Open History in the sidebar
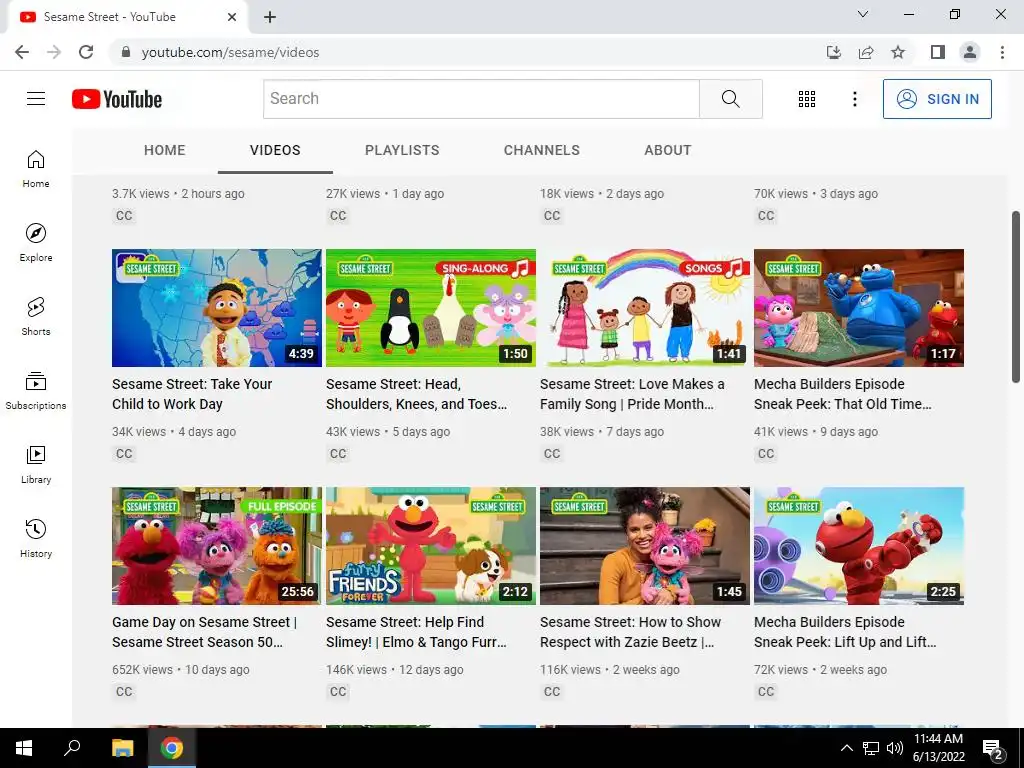Viewport: 1024px width, 768px height. point(36,538)
